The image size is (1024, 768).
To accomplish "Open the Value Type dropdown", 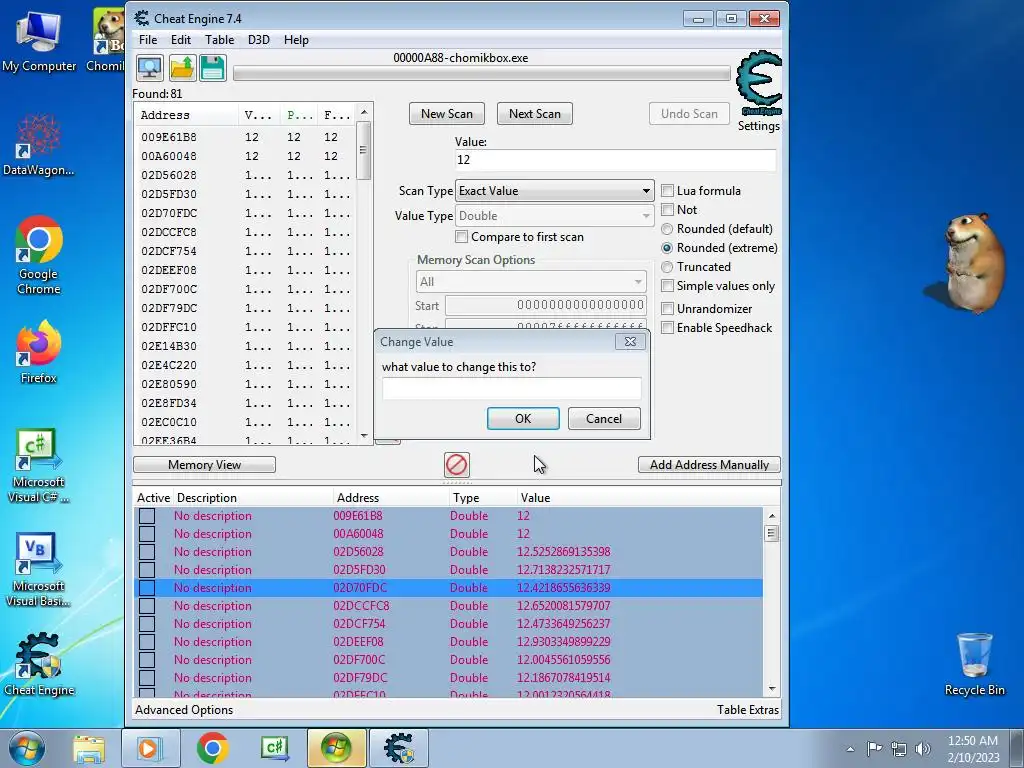I will tap(554, 216).
